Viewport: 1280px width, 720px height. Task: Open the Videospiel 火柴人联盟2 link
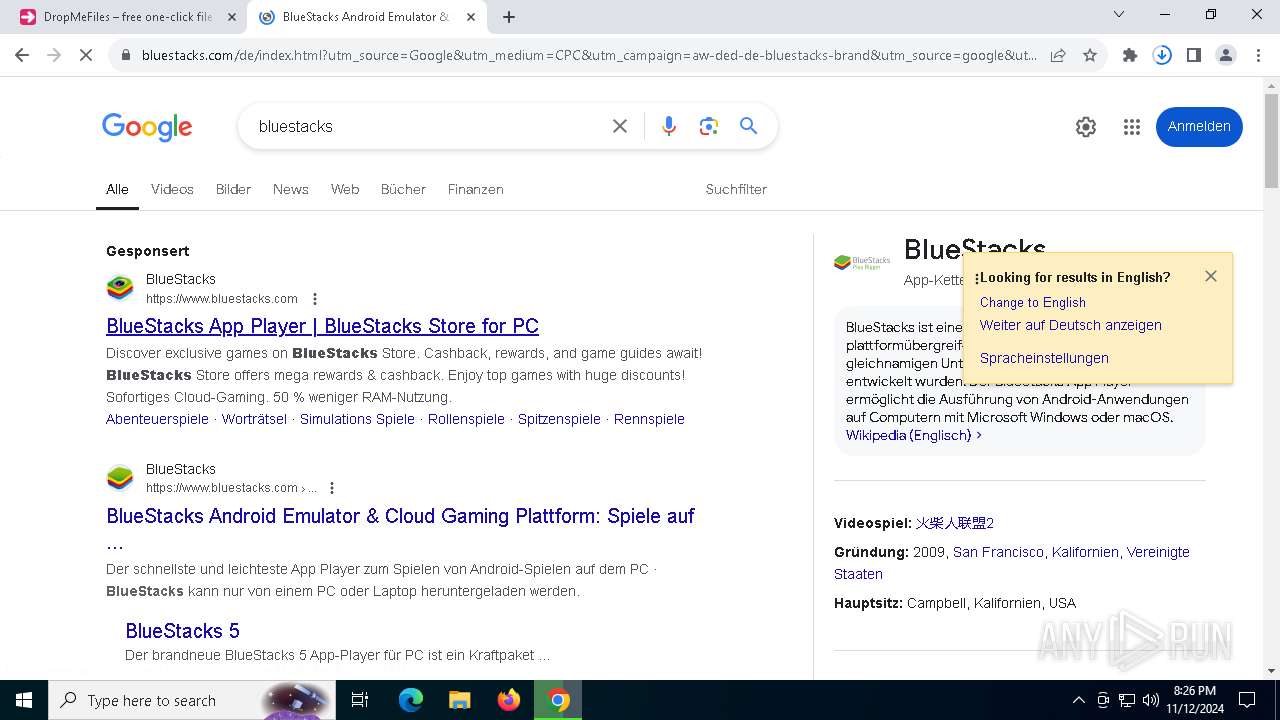coord(954,523)
